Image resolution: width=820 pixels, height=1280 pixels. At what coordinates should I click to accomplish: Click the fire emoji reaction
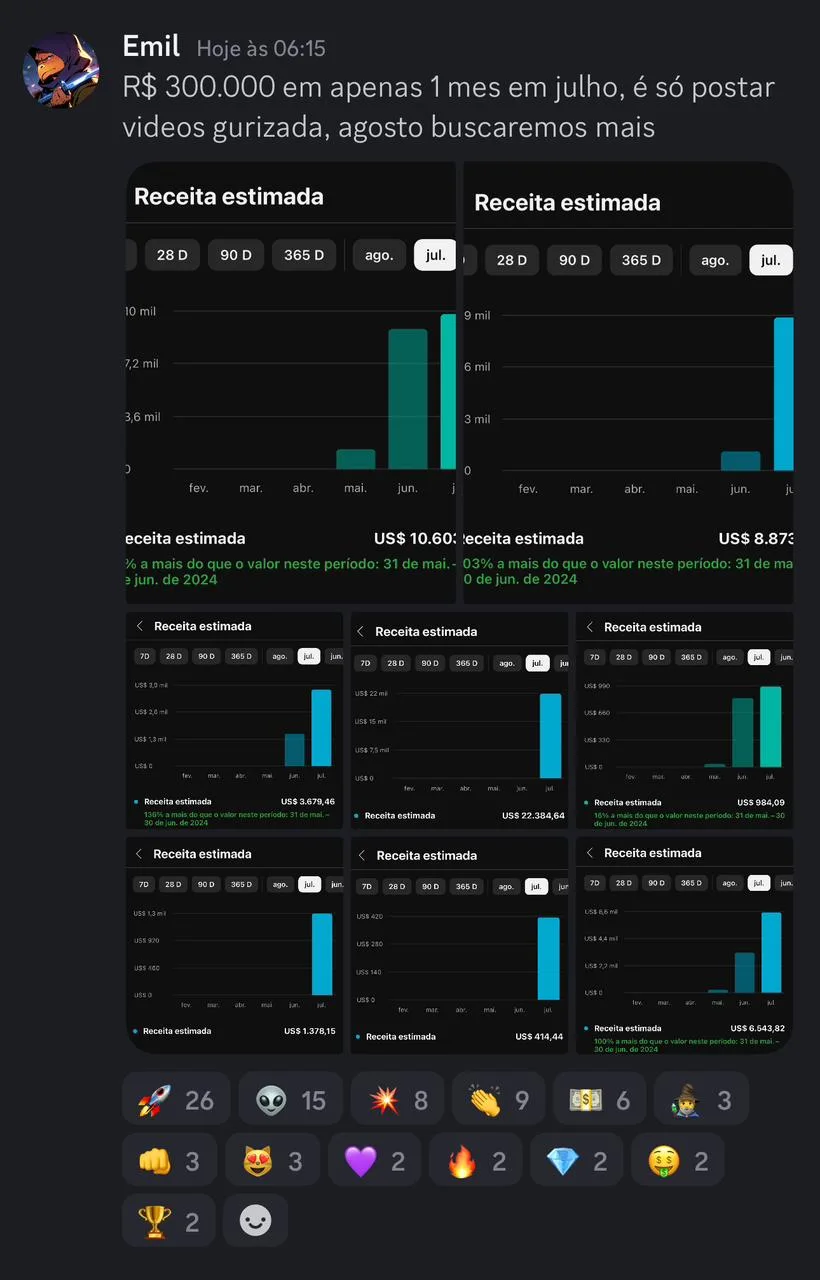(475, 1160)
